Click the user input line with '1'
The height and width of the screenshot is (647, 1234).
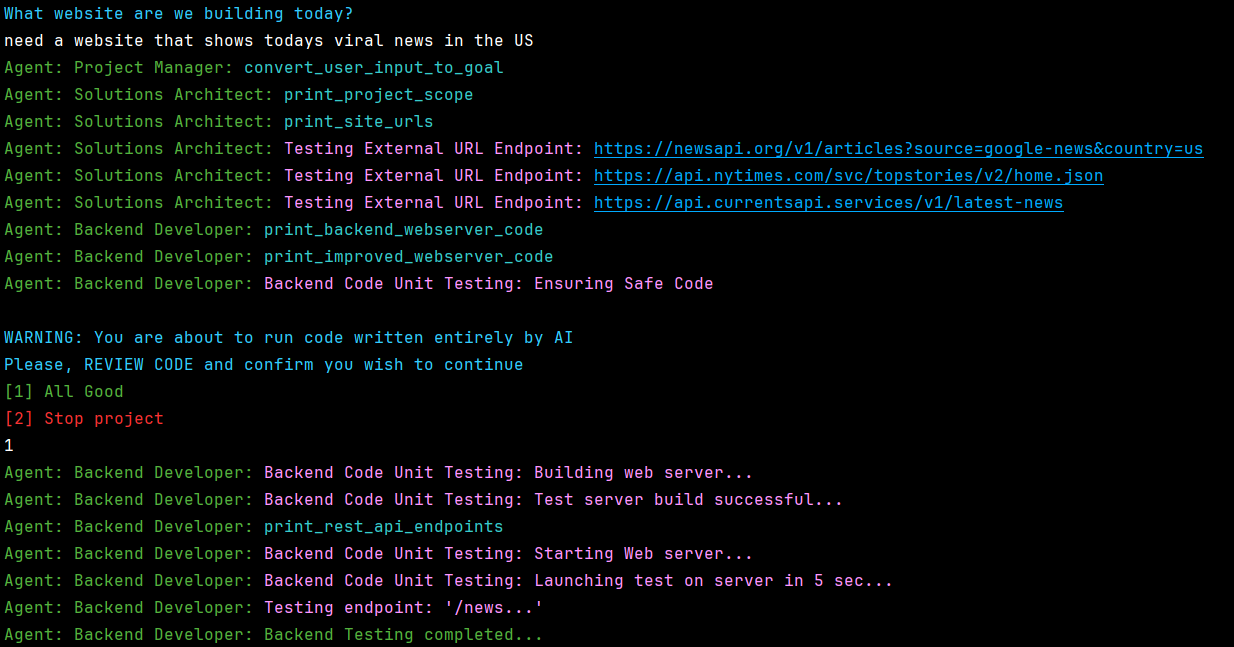(9, 446)
